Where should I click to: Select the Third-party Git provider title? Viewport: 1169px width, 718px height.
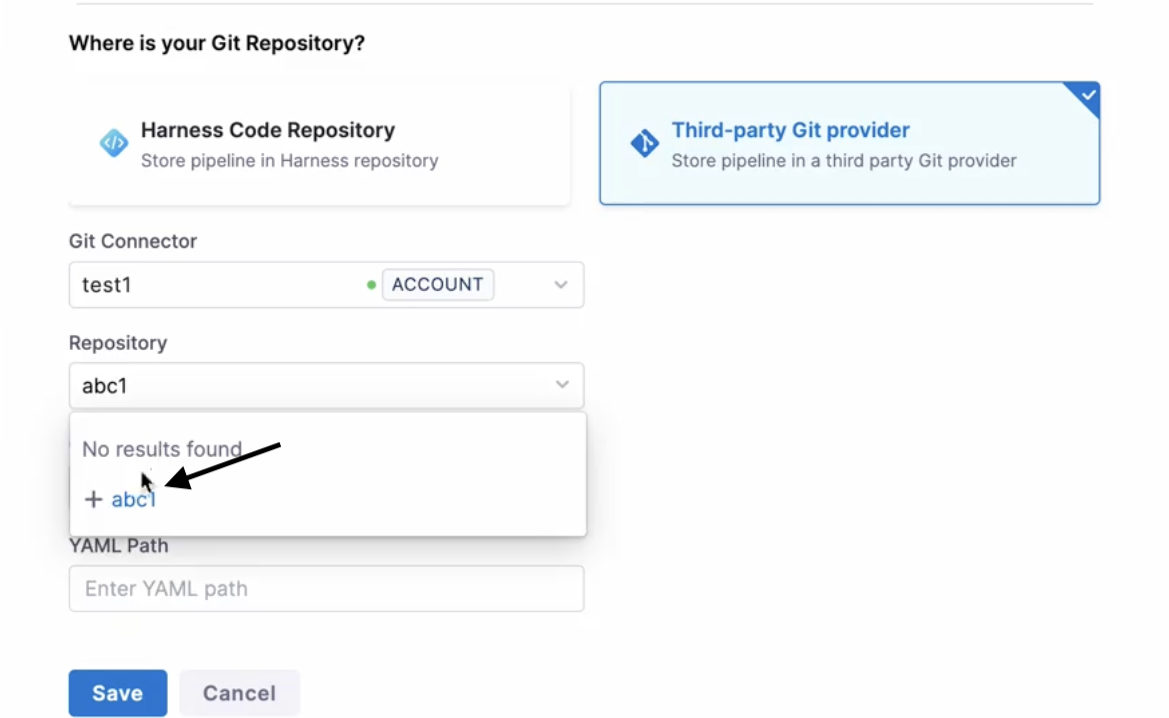(790, 130)
